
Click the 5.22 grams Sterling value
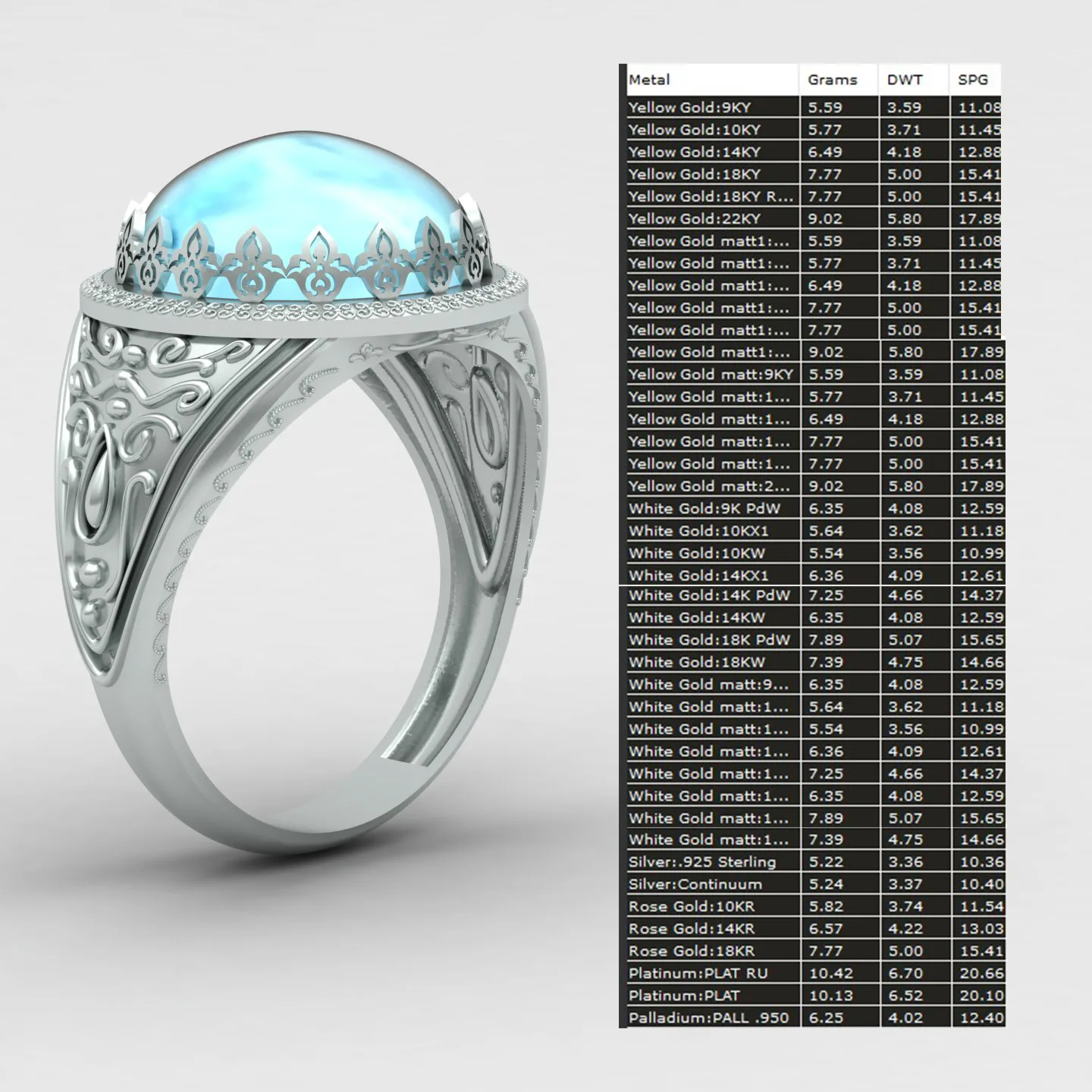point(826,862)
